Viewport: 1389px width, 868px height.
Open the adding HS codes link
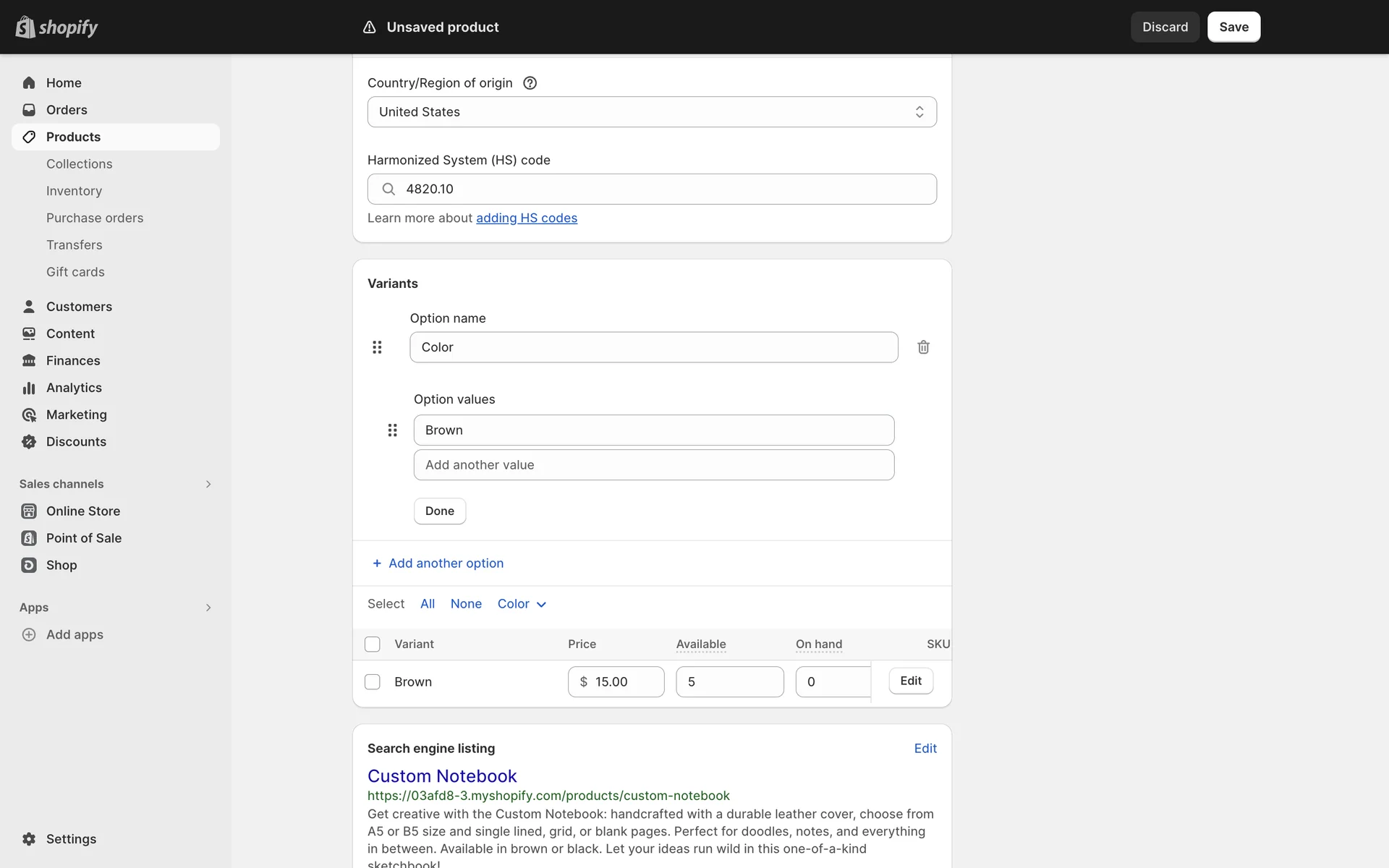click(526, 218)
